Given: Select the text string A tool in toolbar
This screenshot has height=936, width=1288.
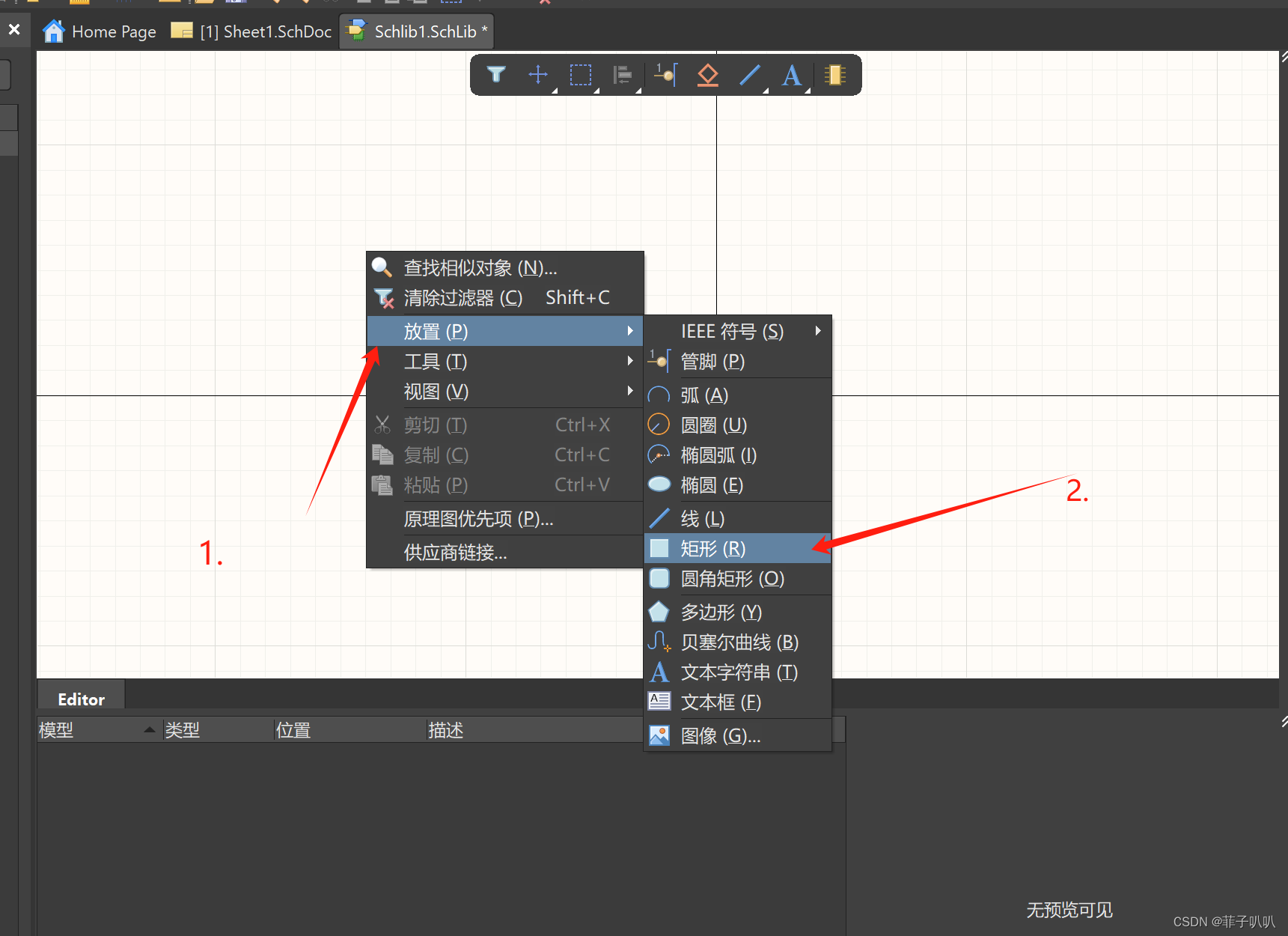Looking at the screenshot, I should 792,75.
